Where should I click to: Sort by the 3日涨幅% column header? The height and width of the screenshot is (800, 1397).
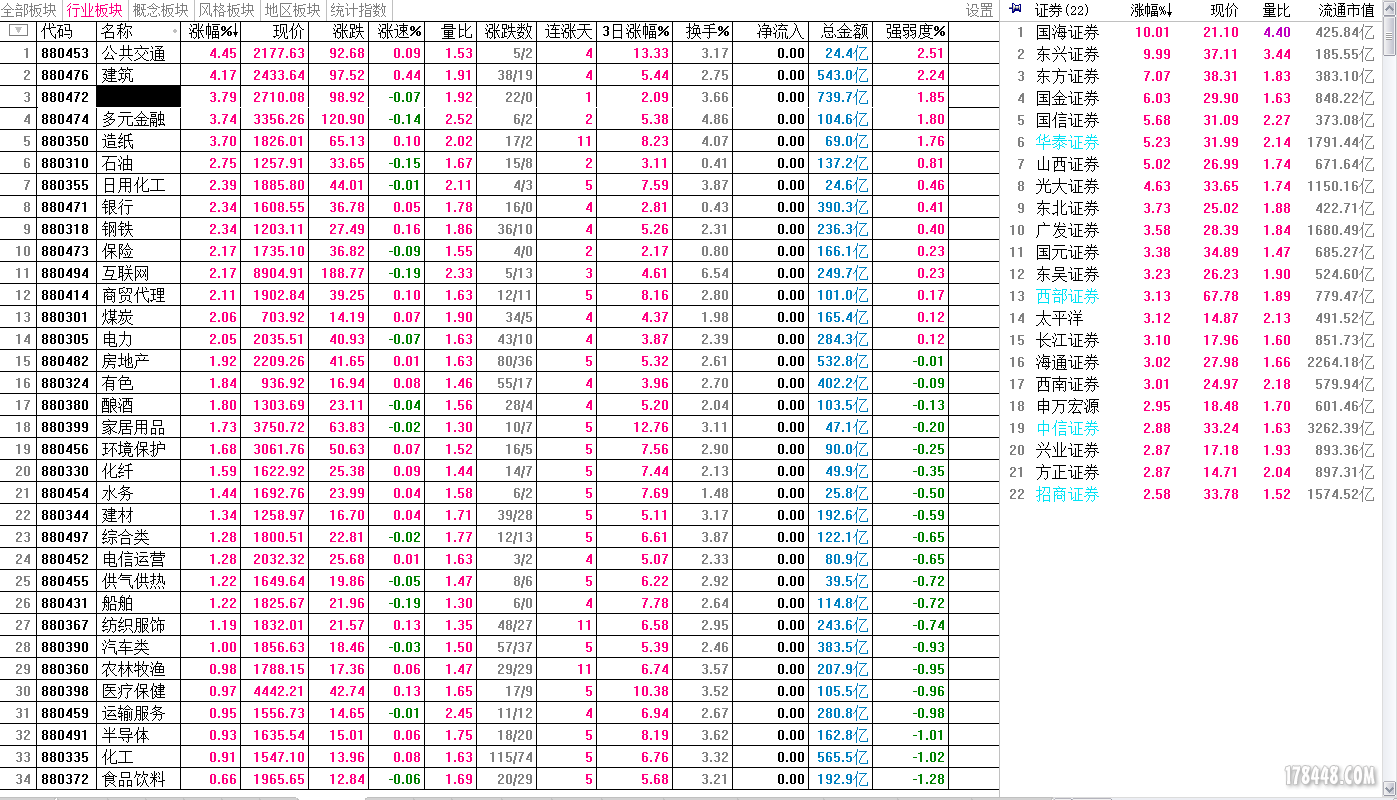click(636, 31)
